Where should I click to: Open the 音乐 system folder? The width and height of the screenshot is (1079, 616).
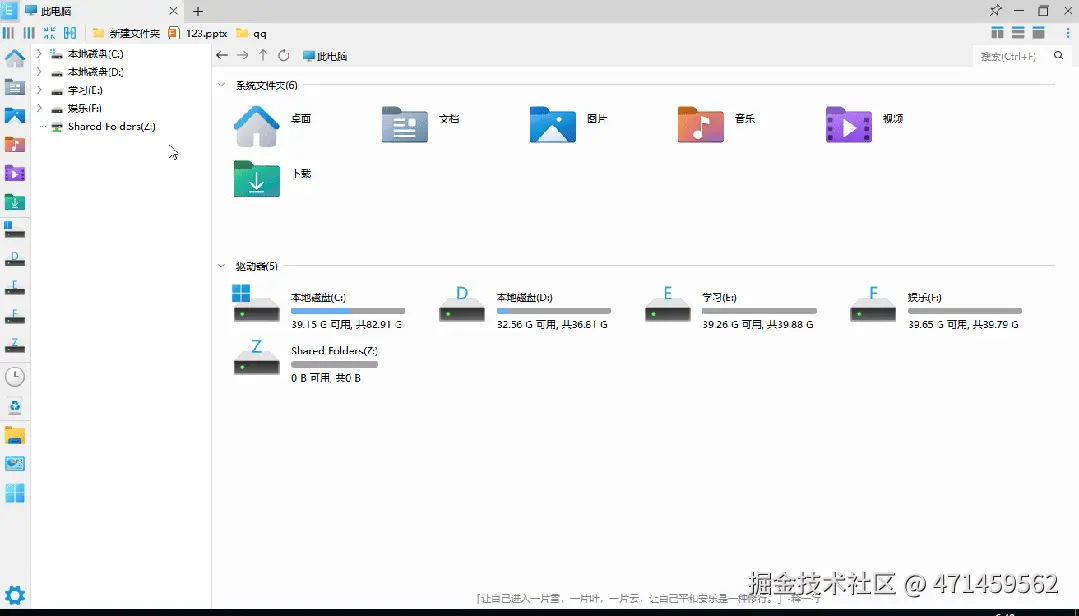716,125
